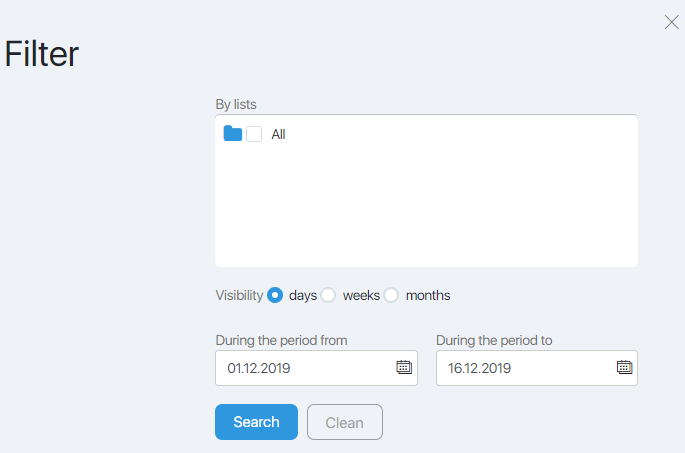This screenshot has width=685, height=453.
Task: Click the Filter heading text
Action: [42, 54]
